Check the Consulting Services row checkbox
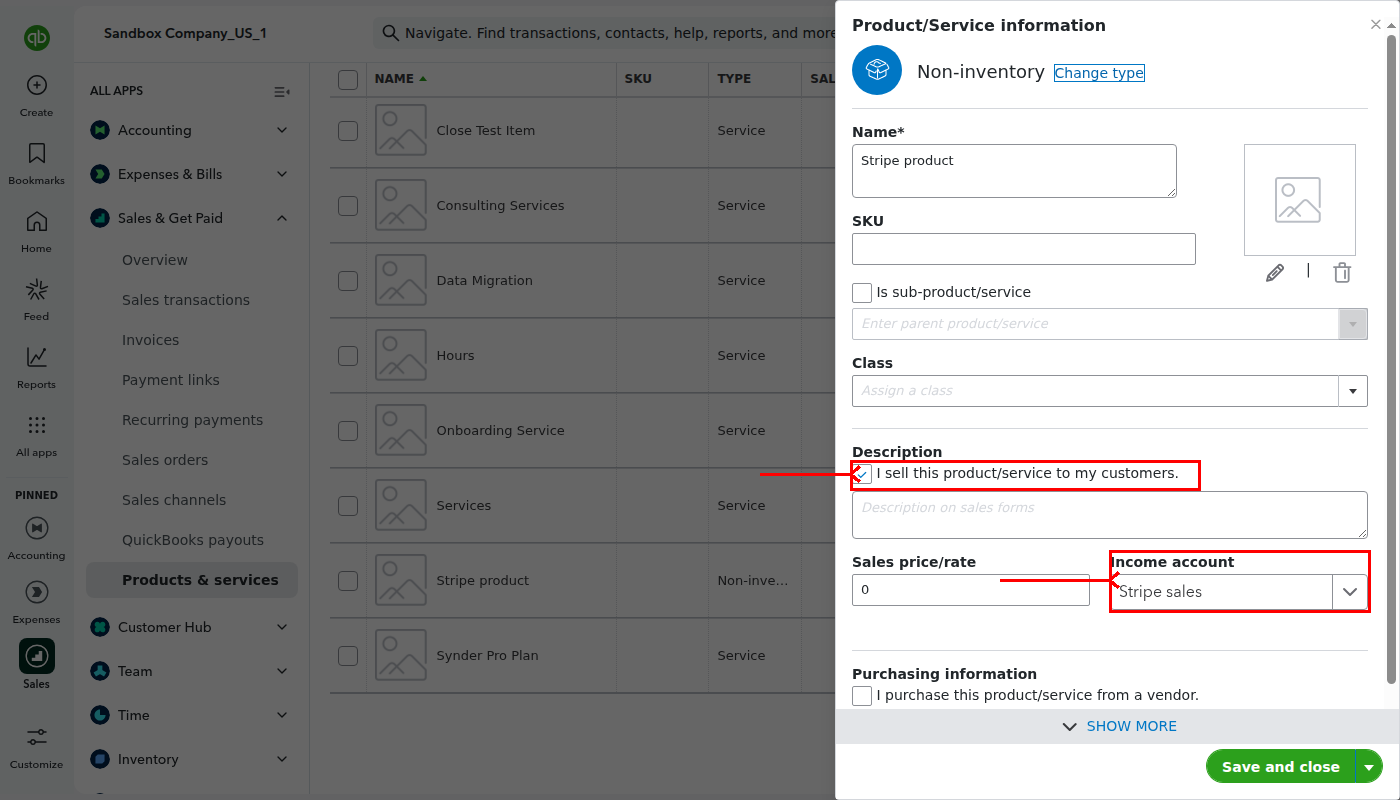The height and width of the screenshot is (800, 1400). pyautogui.click(x=348, y=206)
